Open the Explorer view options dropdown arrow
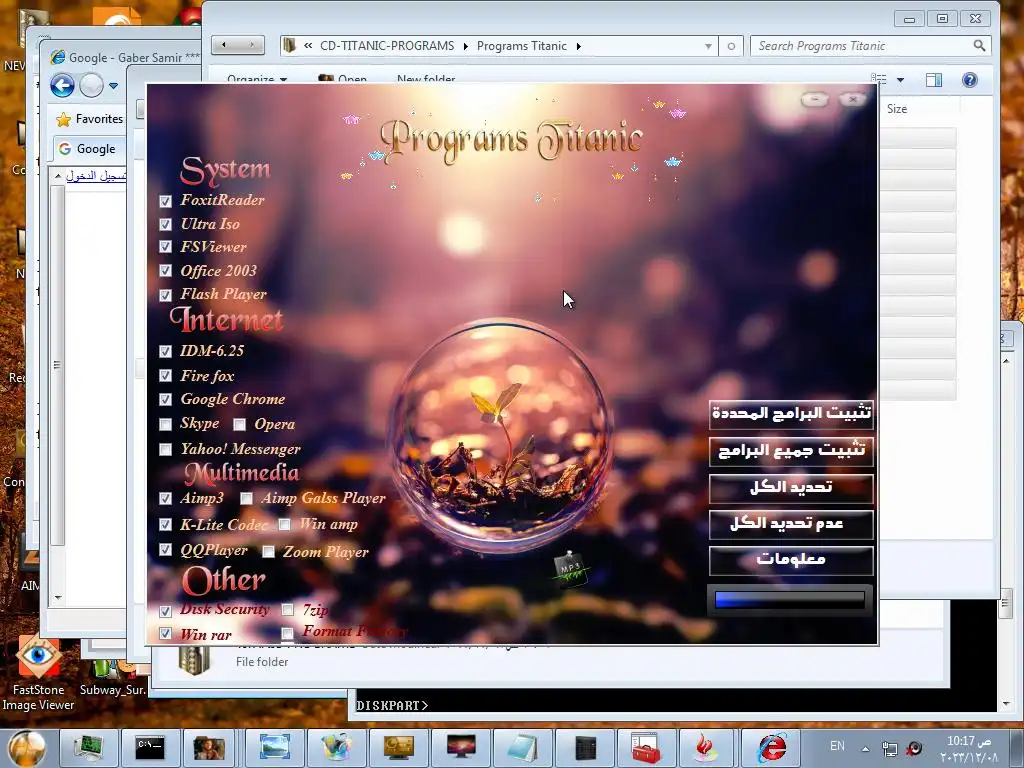This screenshot has width=1024, height=768. click(x=901, y=80)
